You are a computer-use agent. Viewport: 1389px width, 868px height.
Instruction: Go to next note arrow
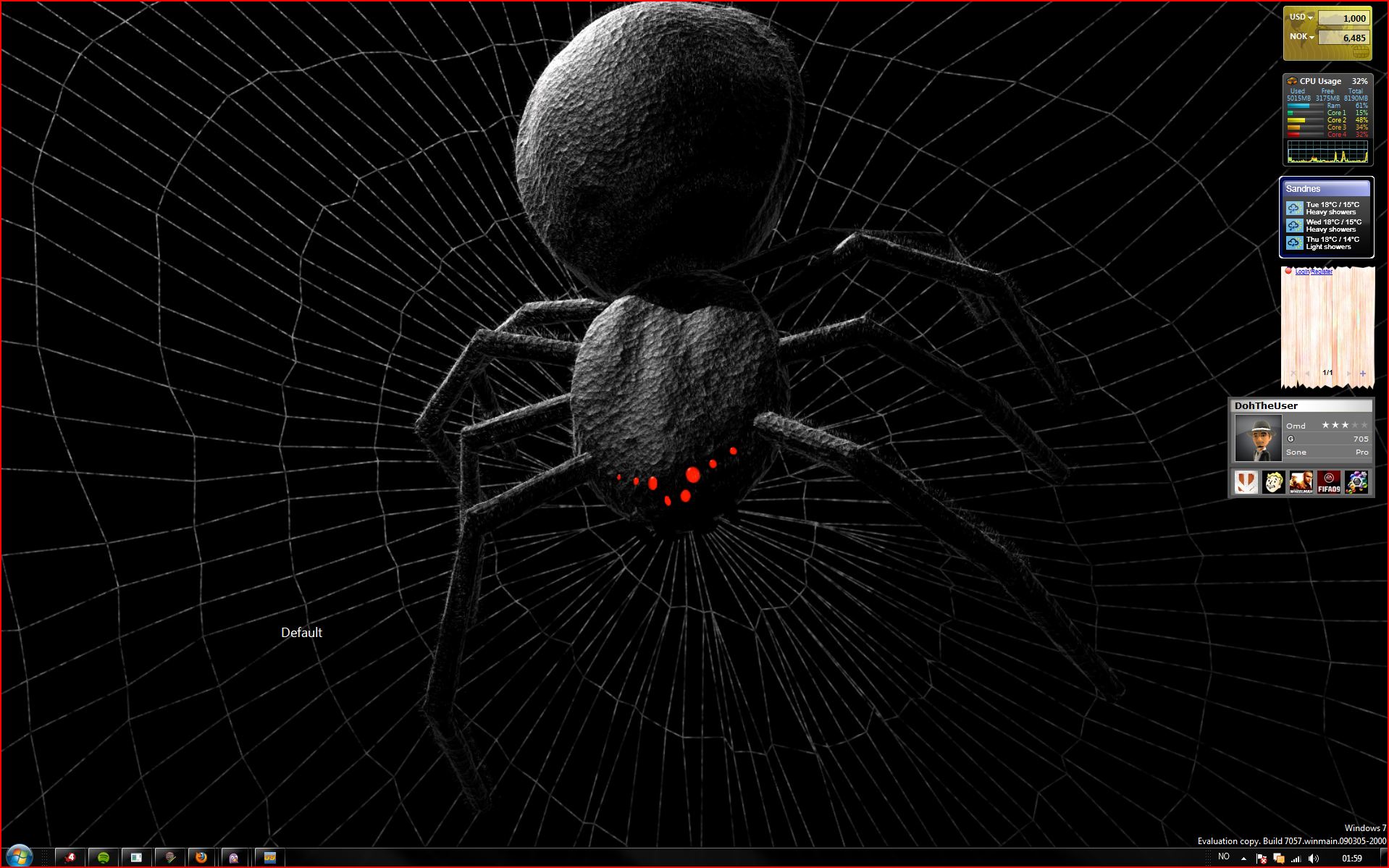tap(1348, 374)
